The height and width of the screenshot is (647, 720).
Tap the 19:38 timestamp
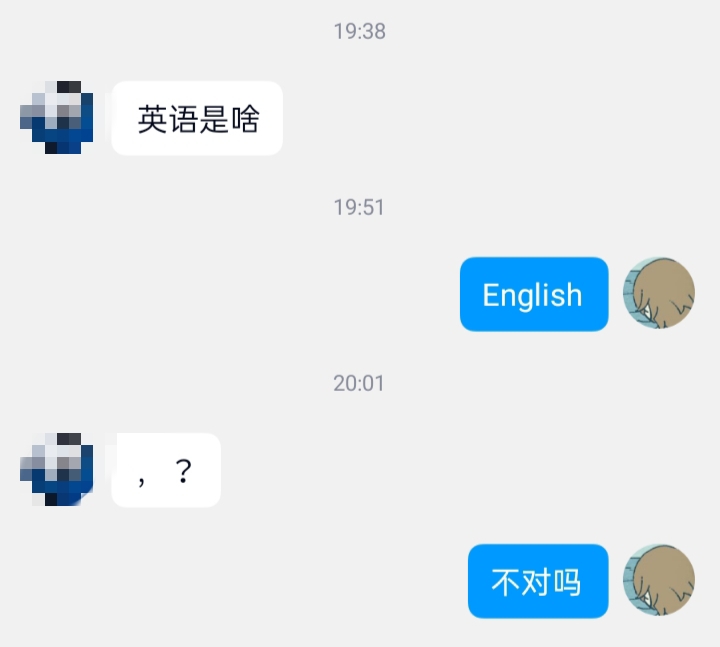[x=360, y=32]
